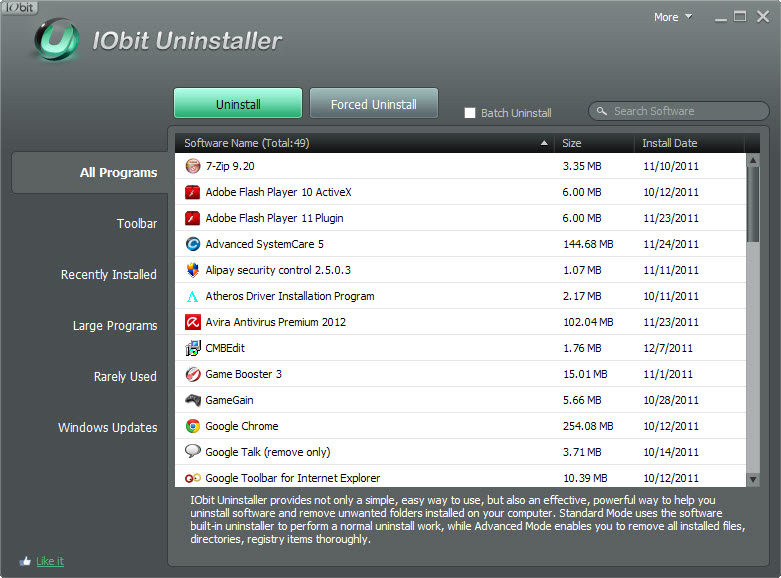This screenshot has width=781, height=578.
Task: Click the vertical scrollbar thumb
Action: 753,204
